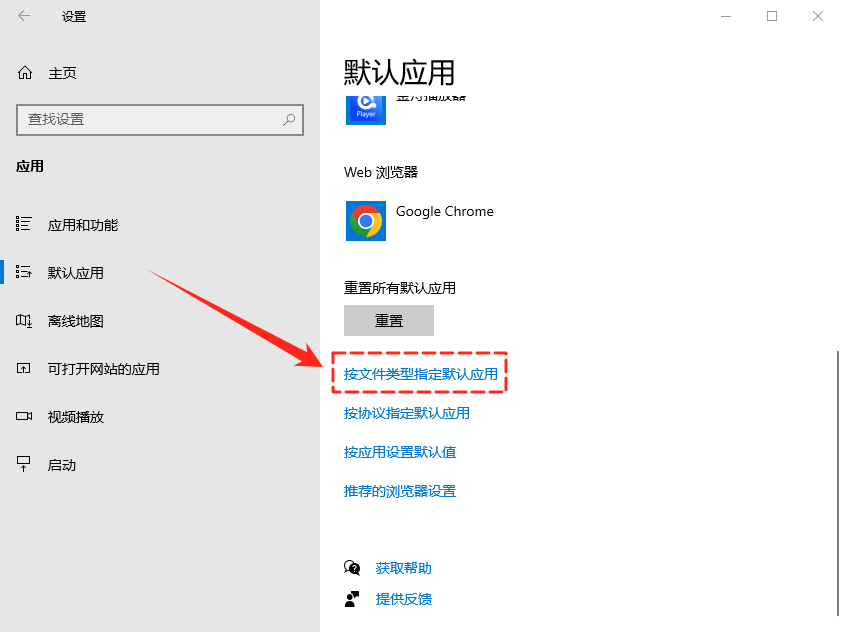Click the 获取帮助 chat icon

352,568
